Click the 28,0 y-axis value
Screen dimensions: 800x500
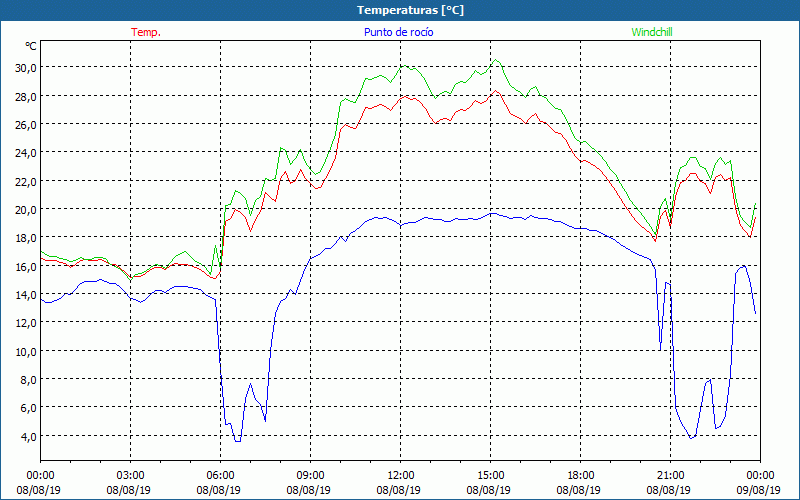pyautogui.click(x=26, y=96)
